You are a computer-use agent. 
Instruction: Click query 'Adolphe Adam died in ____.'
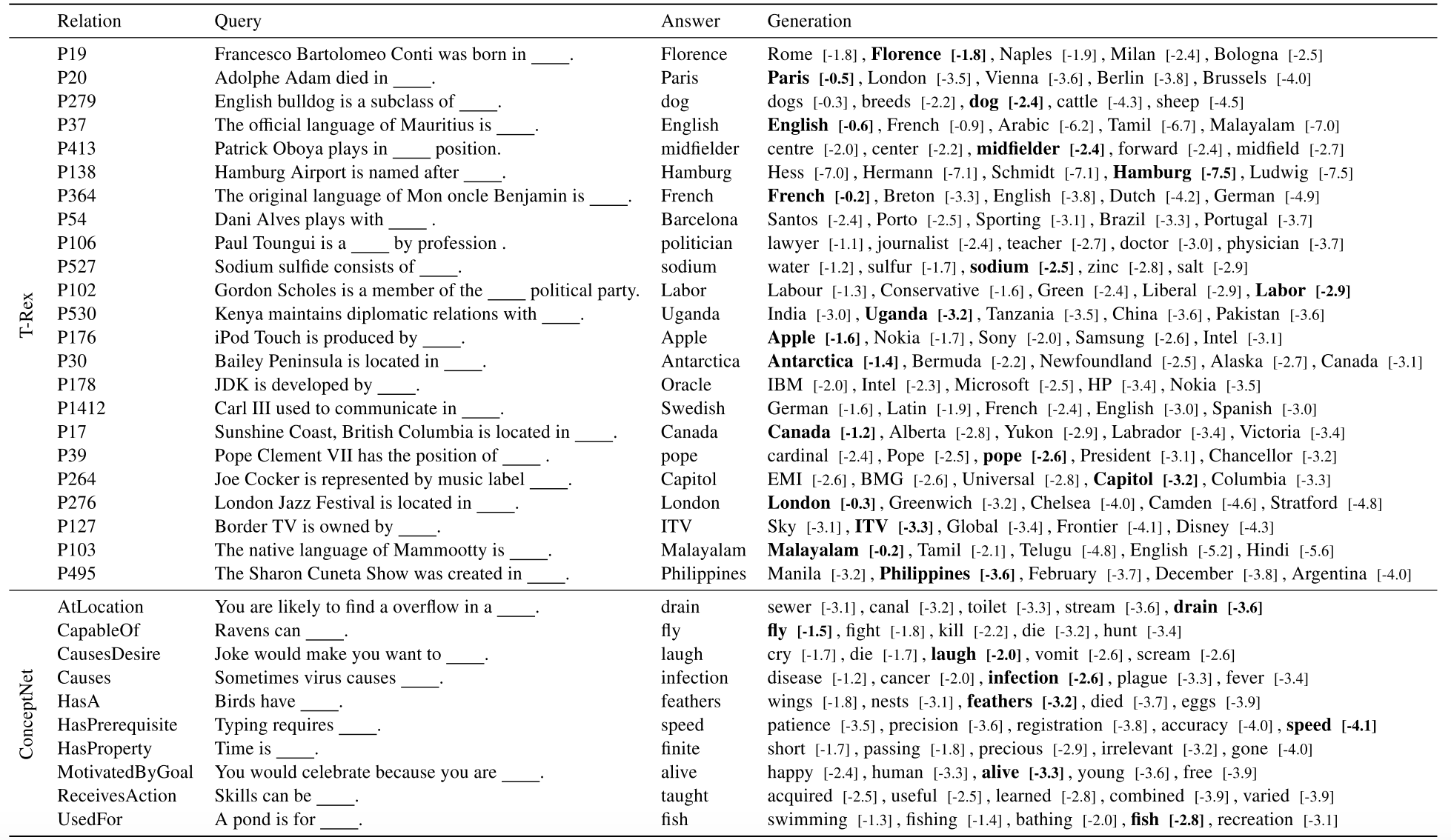[x=325, y=78]
